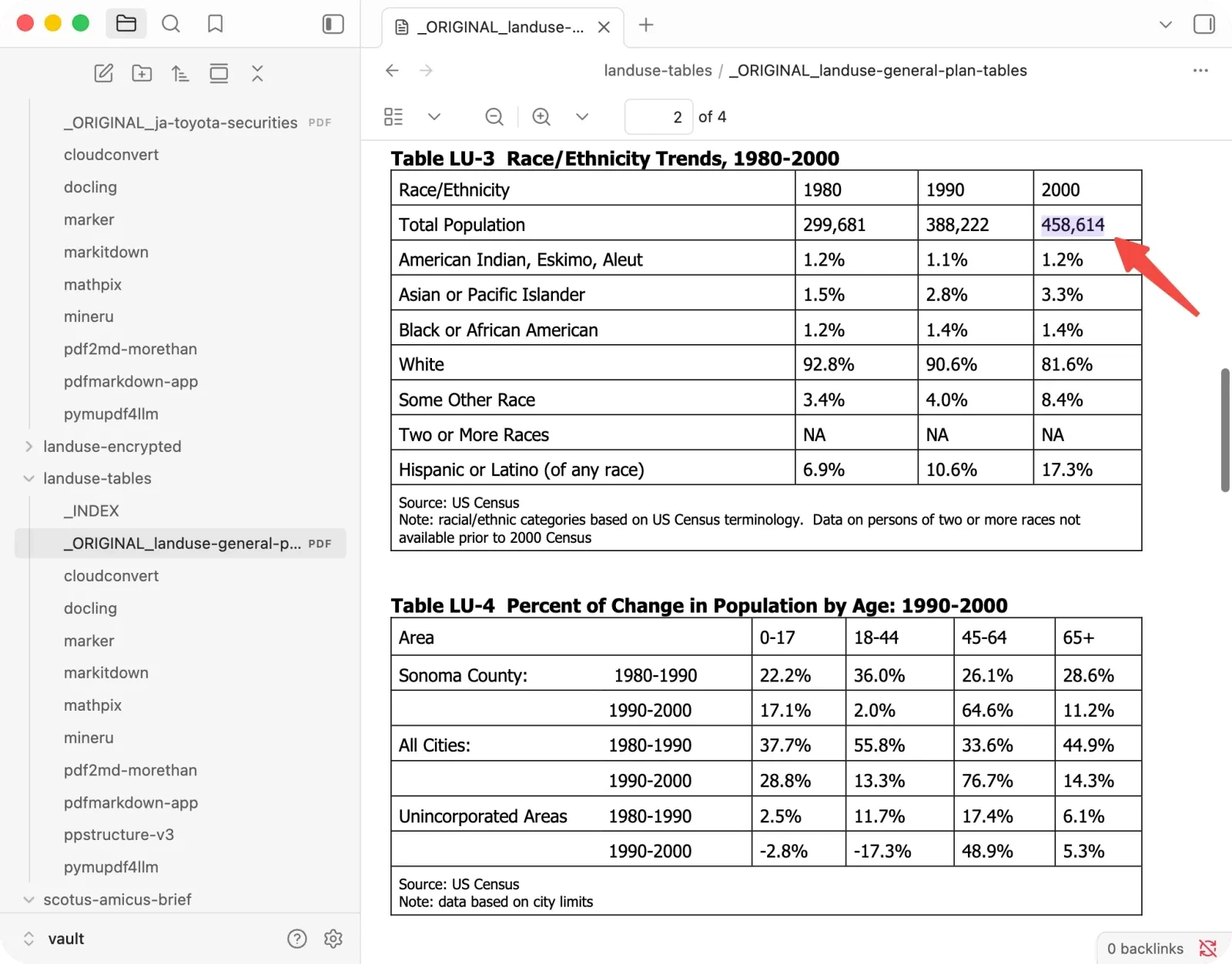Open bookmarks panel icon
This screenshot has width=1232, height=964.
click(x=216, y=24)
